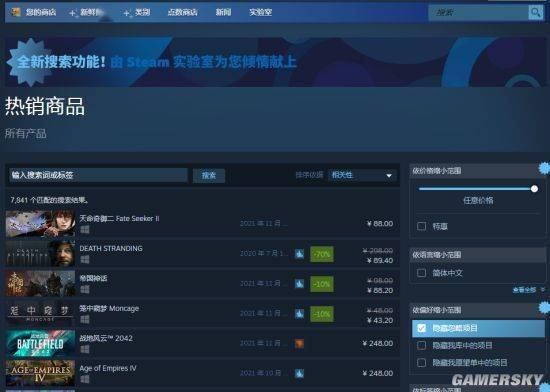Click the ¥ 88.00 price of Fate Seeker II
The image size is (550, 392).
tap(380, 224)
